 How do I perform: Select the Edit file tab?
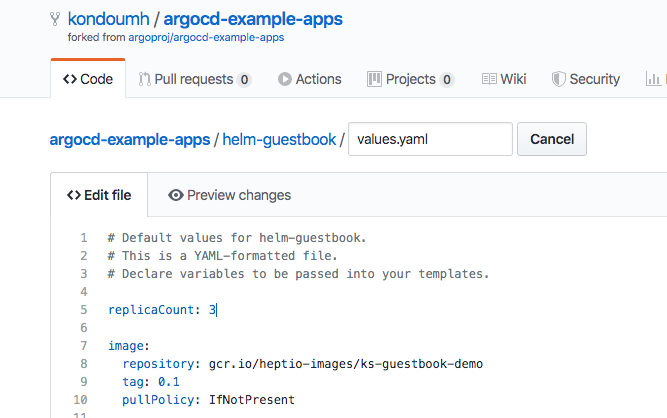click(99, 195)
